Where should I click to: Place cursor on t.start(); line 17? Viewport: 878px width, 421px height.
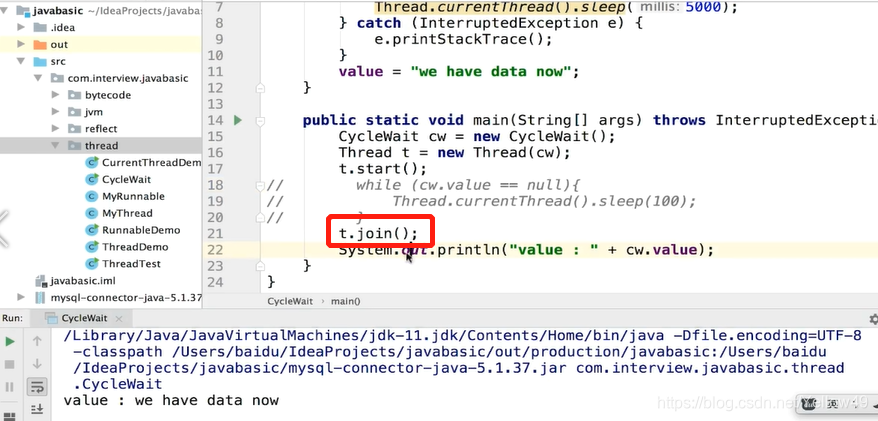point(382,169)
